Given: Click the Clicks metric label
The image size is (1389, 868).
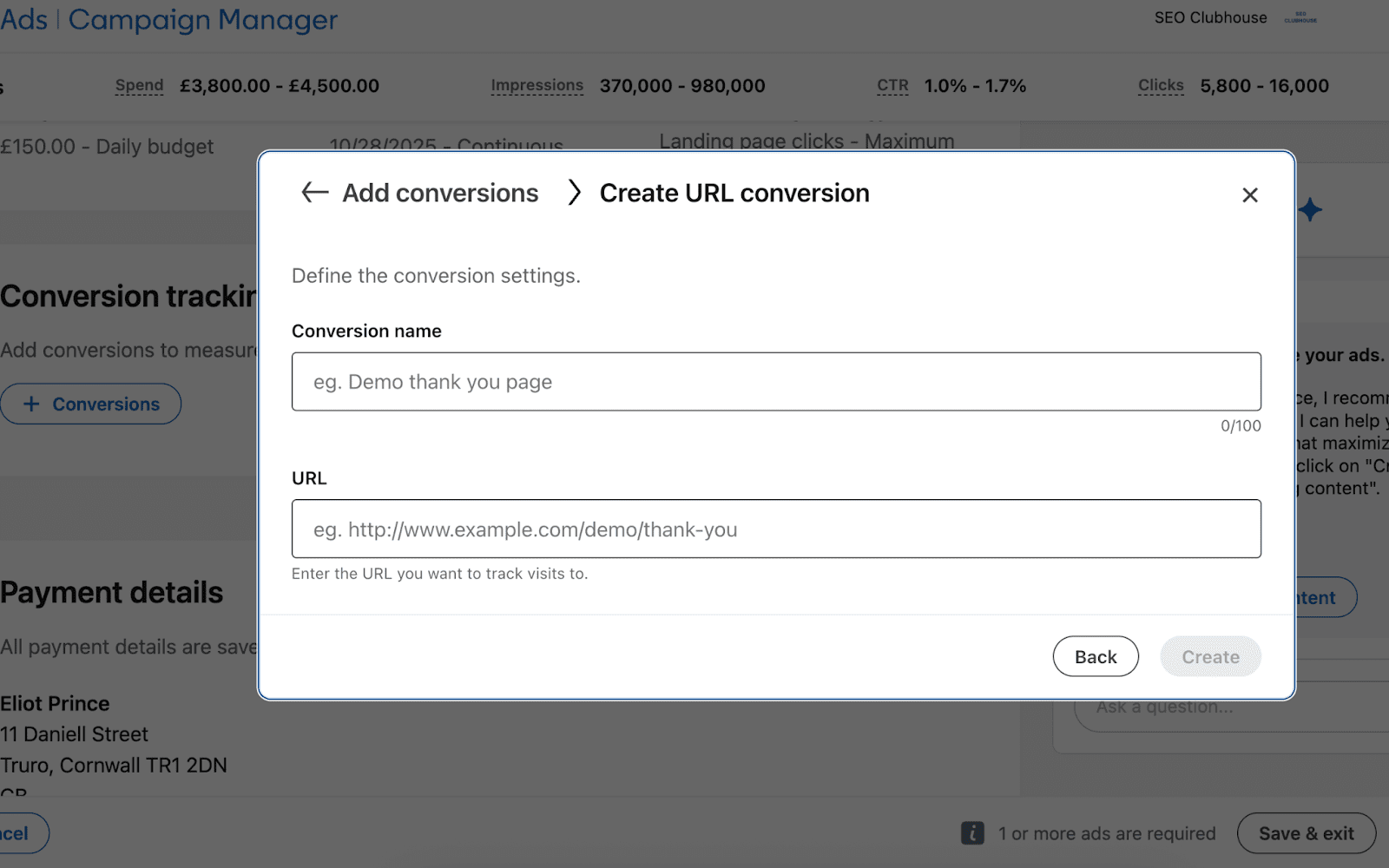Looking at the screenshot, I should coord(1161,86).
